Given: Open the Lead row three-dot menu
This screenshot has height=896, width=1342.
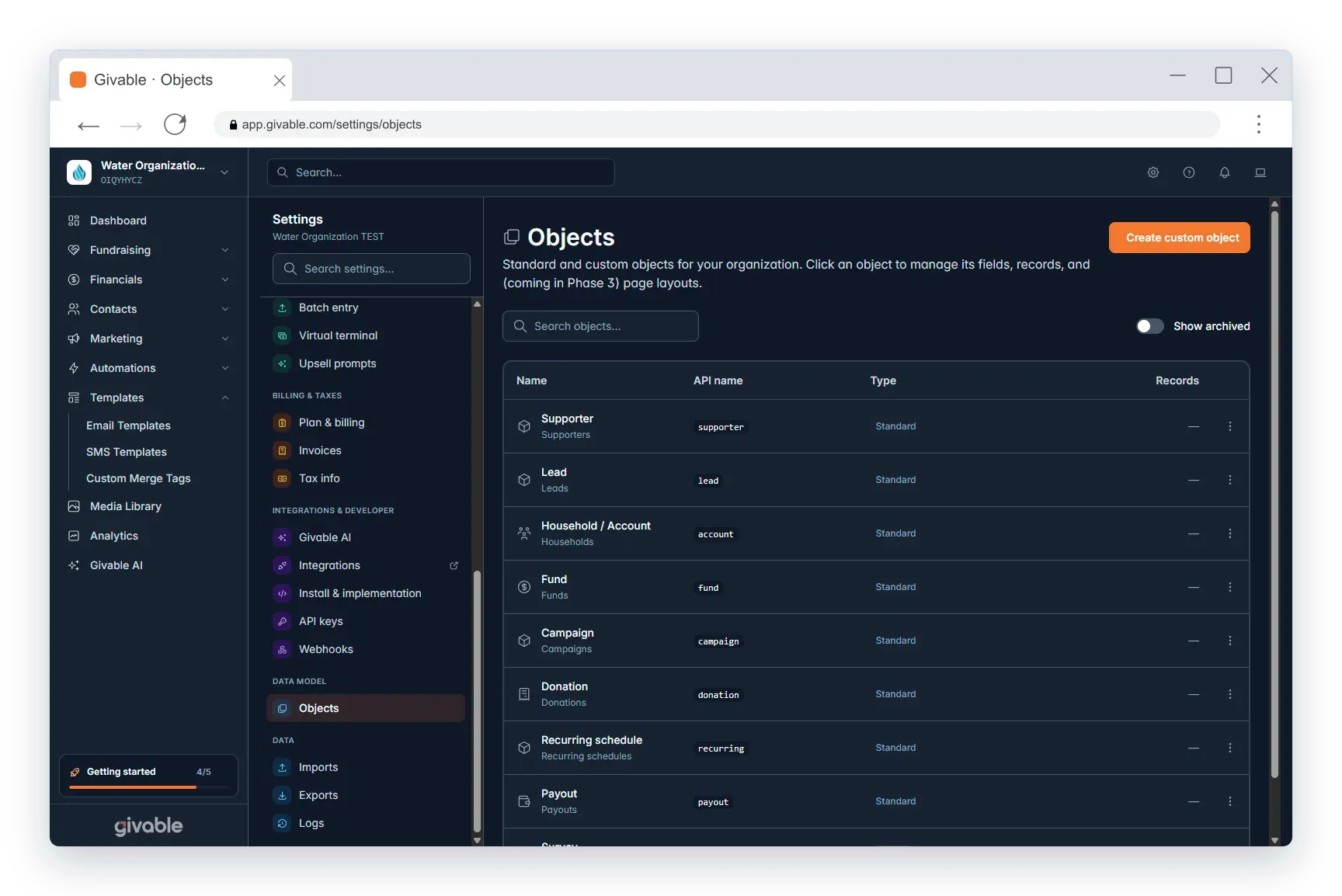Looking at the screenshot, I should [1230, 480].
